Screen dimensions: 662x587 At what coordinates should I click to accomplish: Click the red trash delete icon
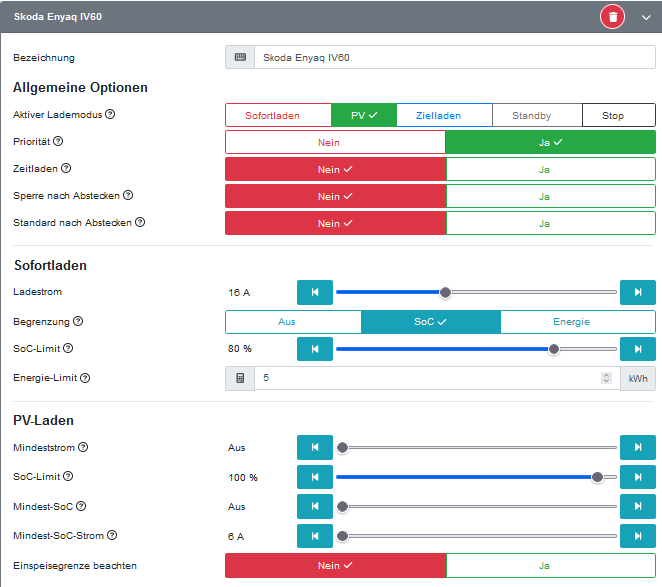point(612,17)
